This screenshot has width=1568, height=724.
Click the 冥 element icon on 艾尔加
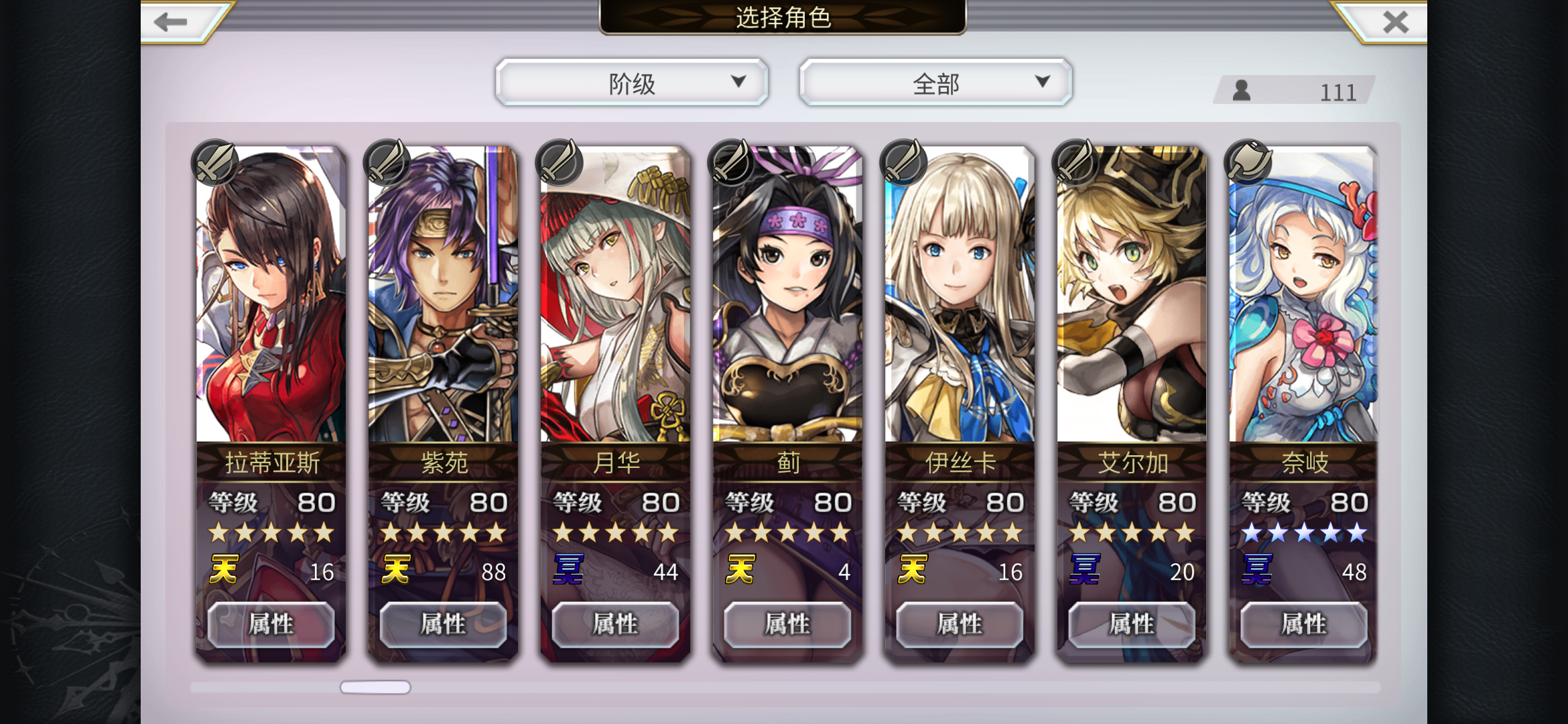pyautogui.click(x=1085, y=570)
